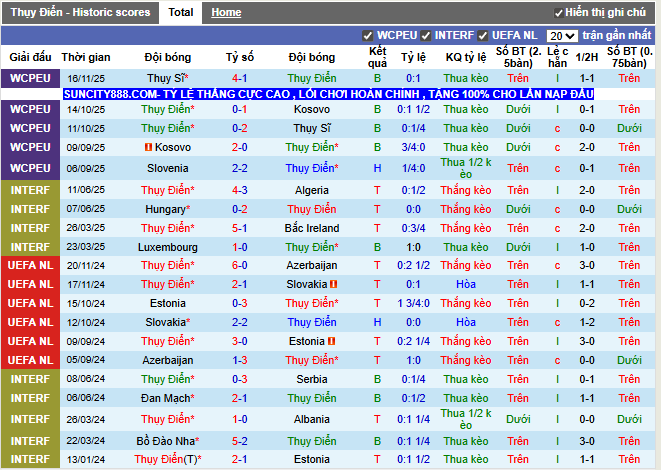
Task: Toggle the INTERF checkbox
Action: (426, 36)
